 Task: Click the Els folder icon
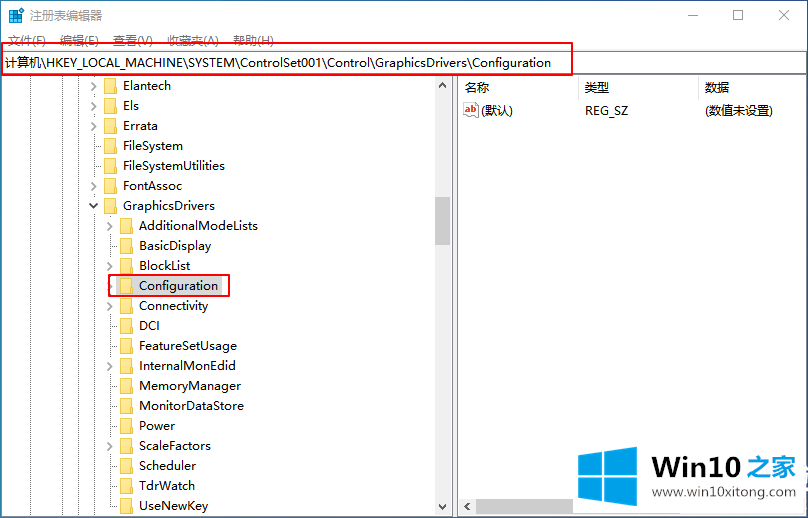click(110, 106)
